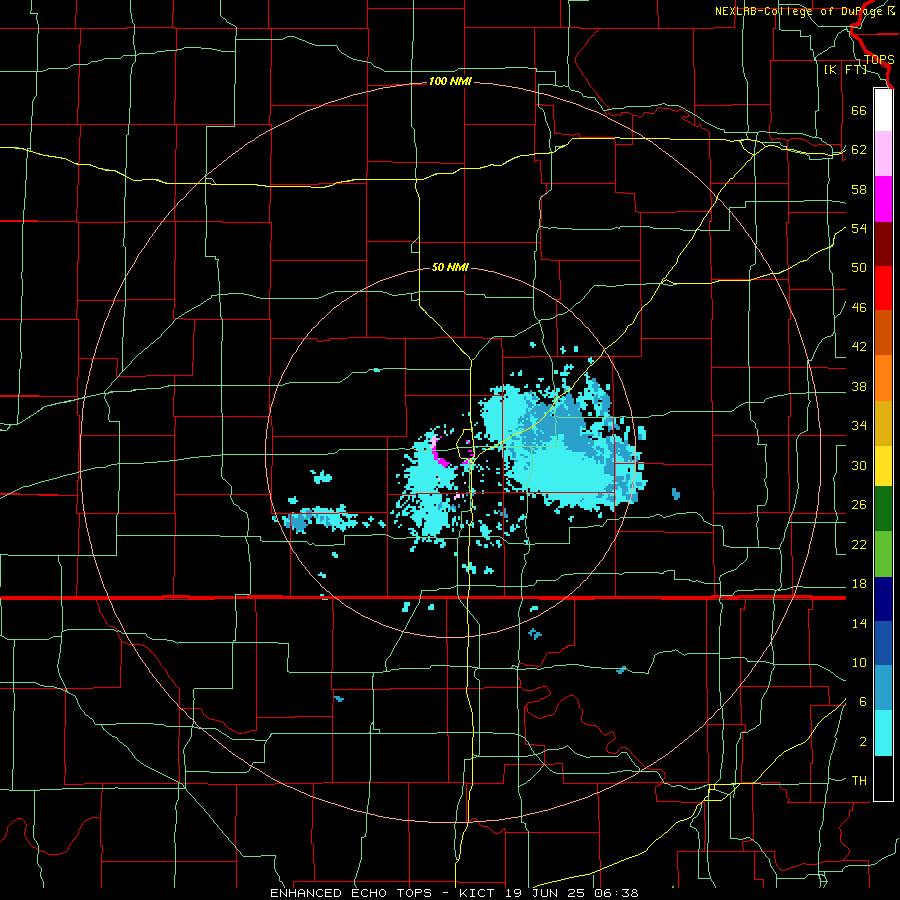Viewport: 900px width, 900px height.
Task: Select the dark green legend swatch
Action: (x=883, y=509)
